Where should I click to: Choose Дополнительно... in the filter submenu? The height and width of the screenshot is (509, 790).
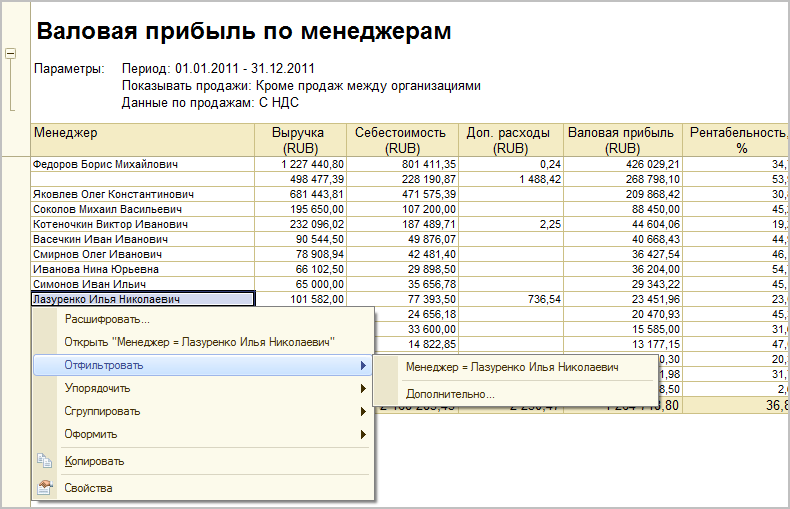pyautogui.click(x=450, y=394)
